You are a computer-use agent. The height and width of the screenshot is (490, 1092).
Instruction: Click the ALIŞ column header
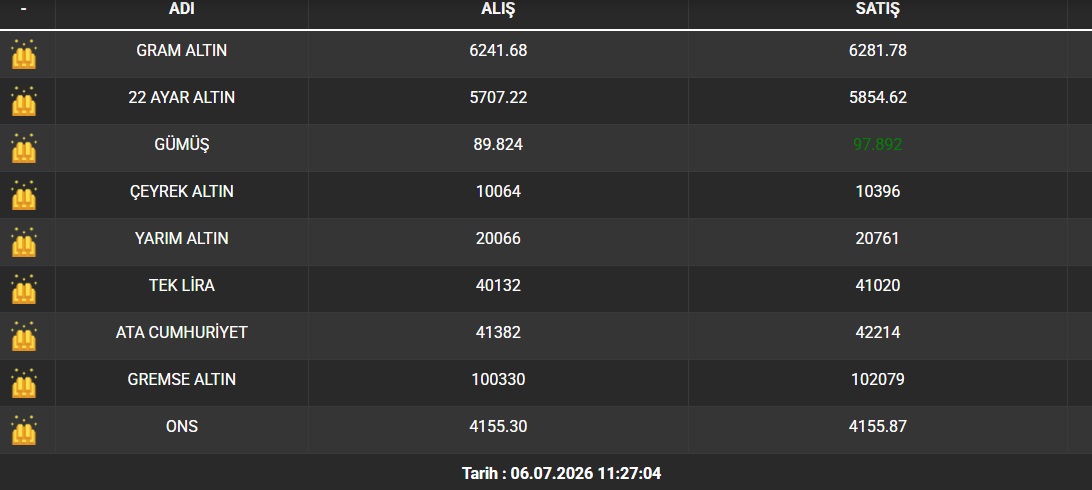(x=498, y=9)
